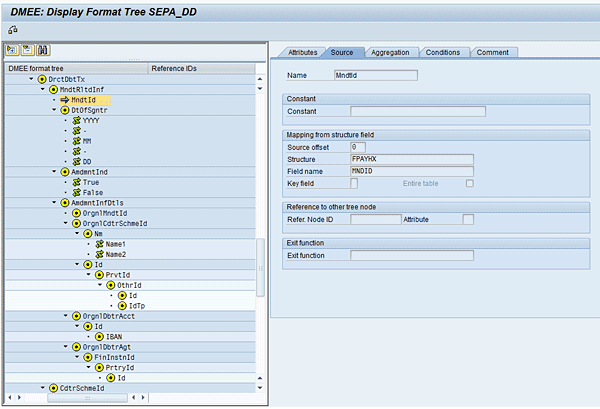The image size is (600, 409).
Task: Click the binoculars find icon
Action: [45, 49]
